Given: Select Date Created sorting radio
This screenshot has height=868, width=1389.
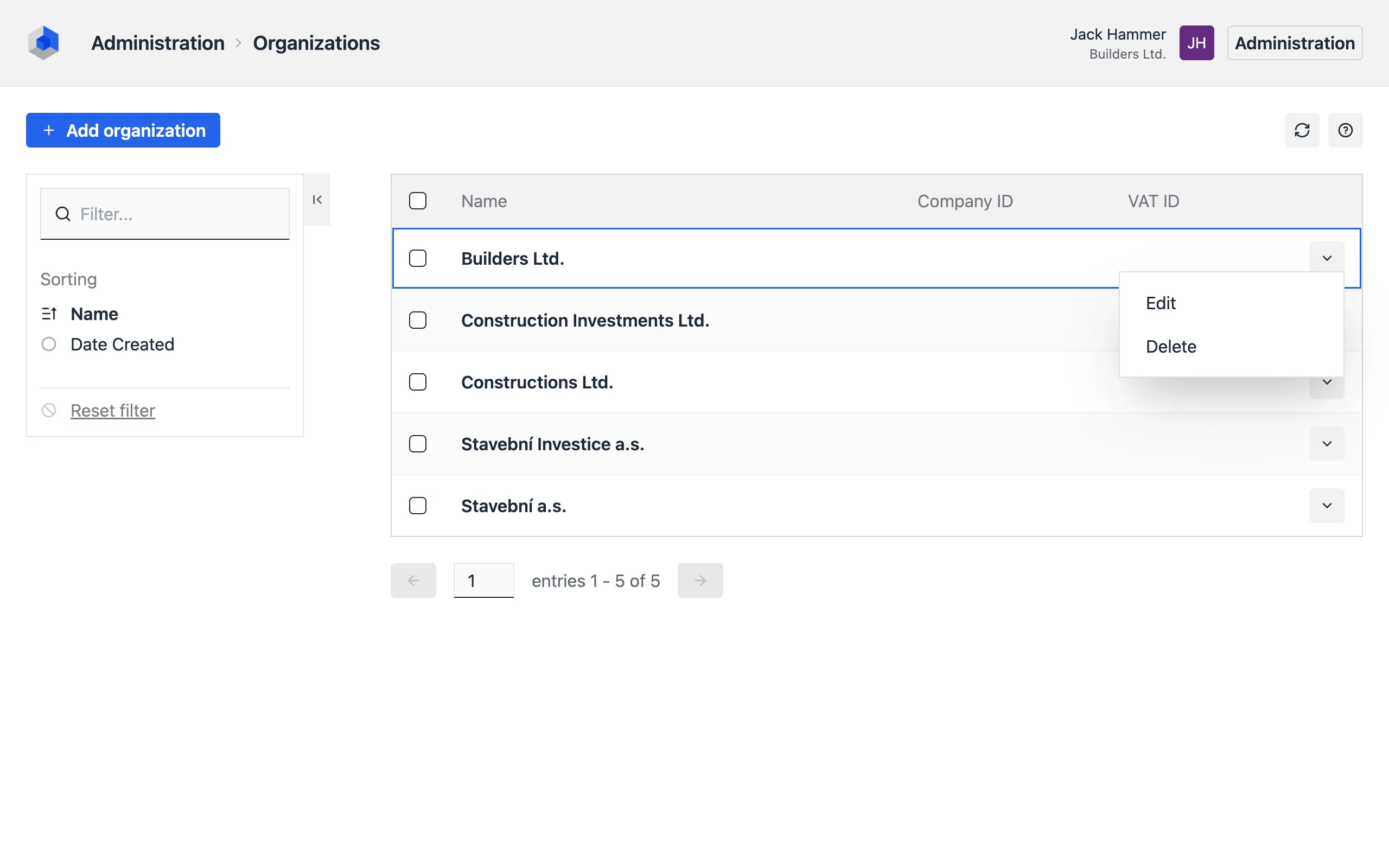Looking at the screenshot, I should click(x=49, y=344).
